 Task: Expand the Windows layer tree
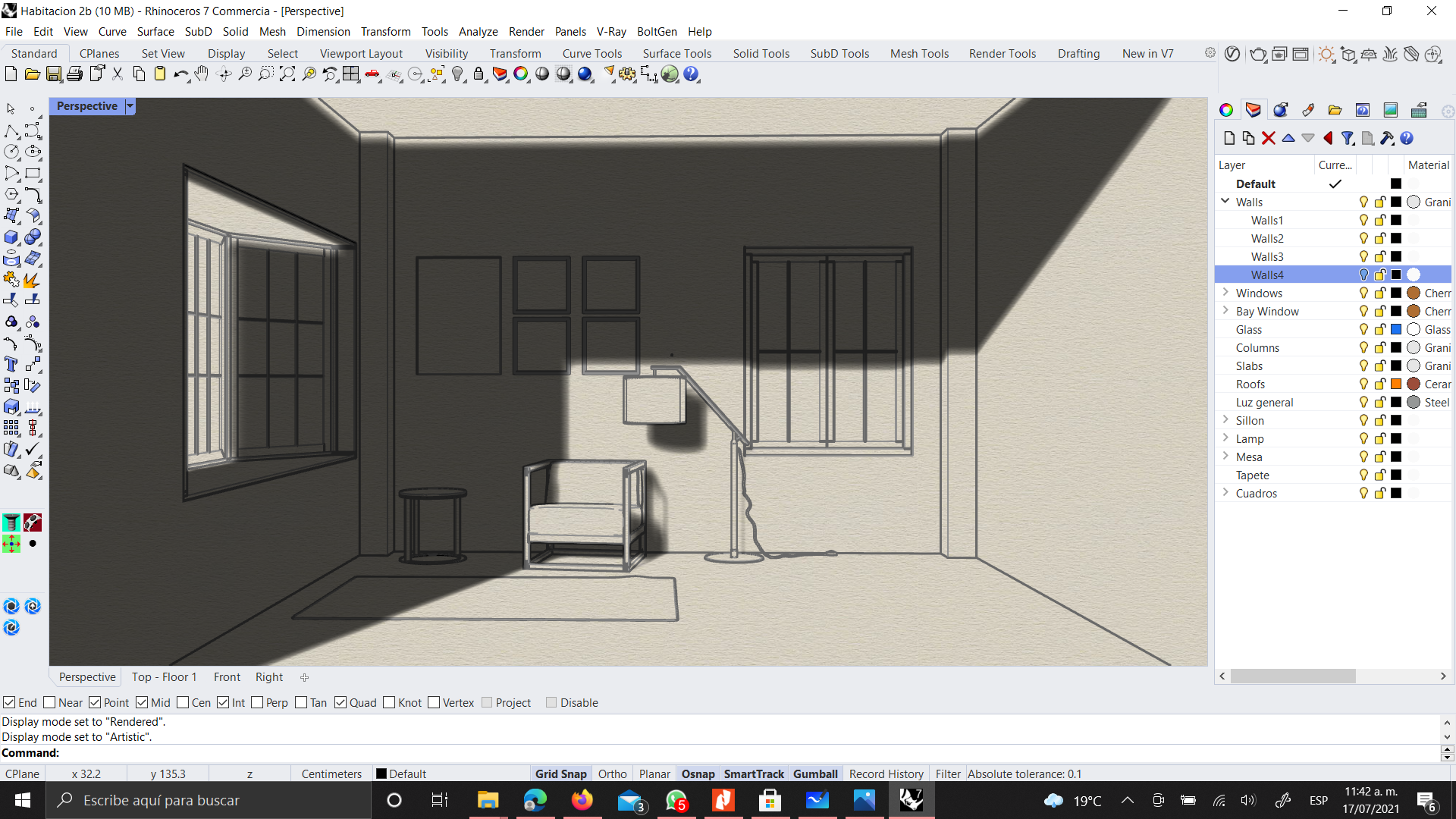(x=1225, y=293)
